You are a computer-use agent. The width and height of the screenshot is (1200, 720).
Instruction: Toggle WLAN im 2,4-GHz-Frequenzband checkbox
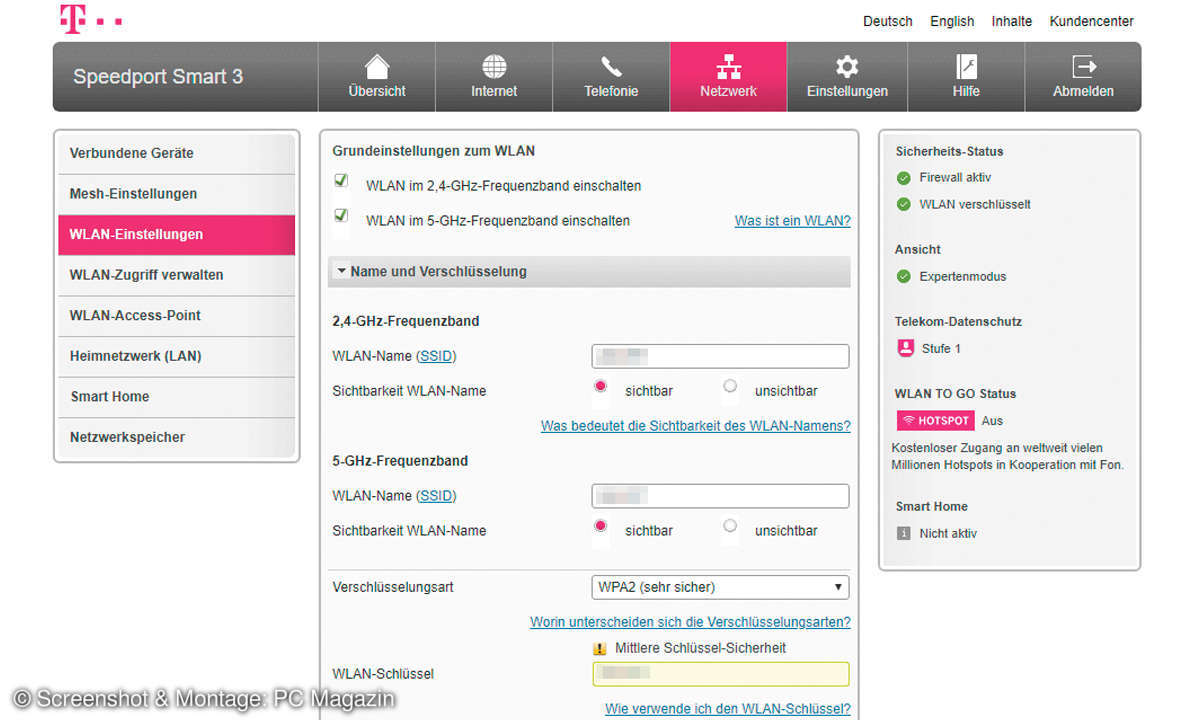coord(341,181)
